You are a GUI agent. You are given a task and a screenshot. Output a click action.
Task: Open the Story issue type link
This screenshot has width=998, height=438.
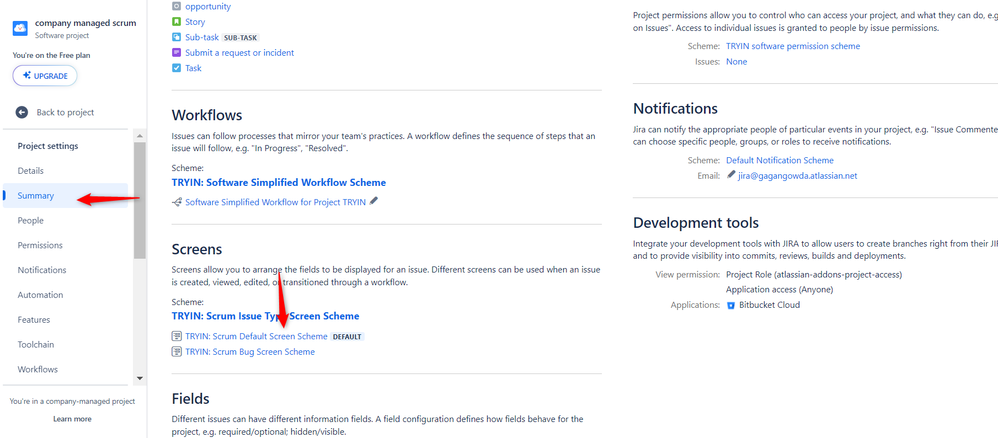[195, 22]
